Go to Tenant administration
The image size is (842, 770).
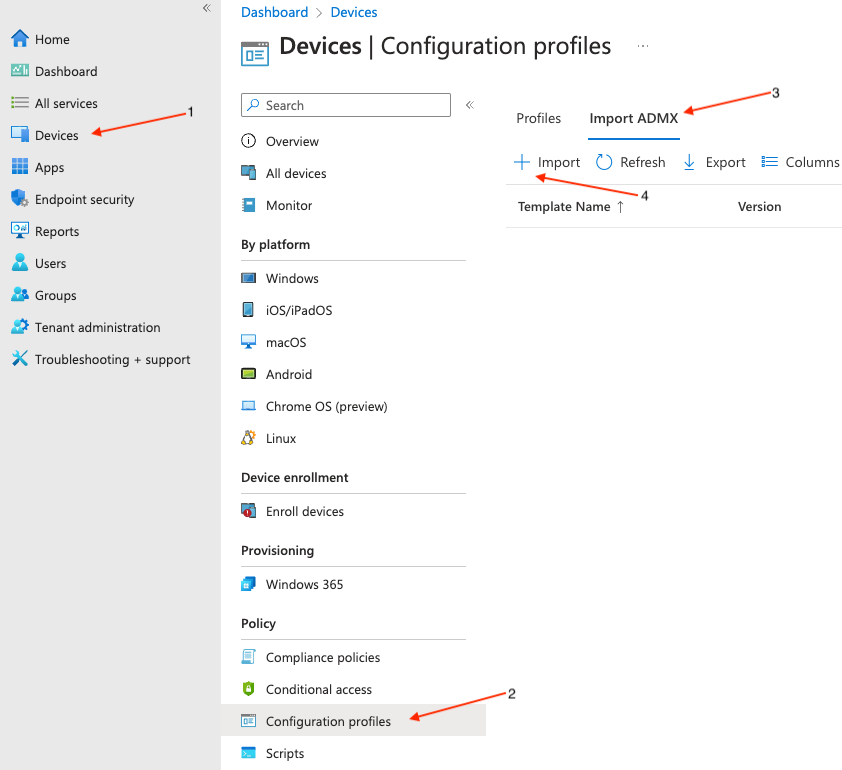click(98, 327)
